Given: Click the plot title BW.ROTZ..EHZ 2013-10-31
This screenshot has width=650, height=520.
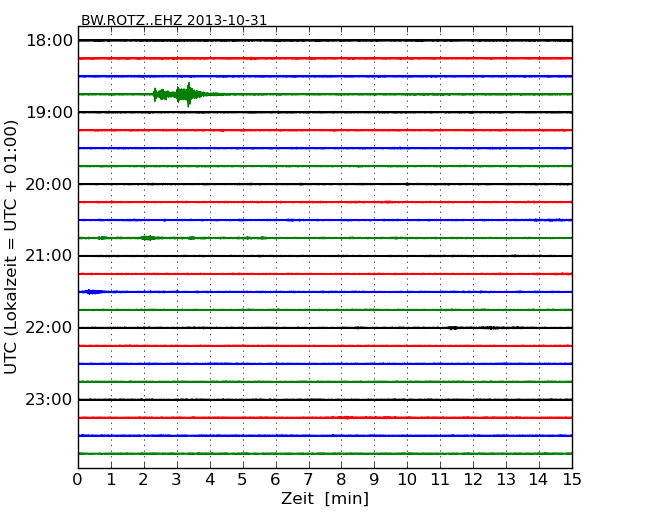Looking at the screenshot, I should 174,20.
